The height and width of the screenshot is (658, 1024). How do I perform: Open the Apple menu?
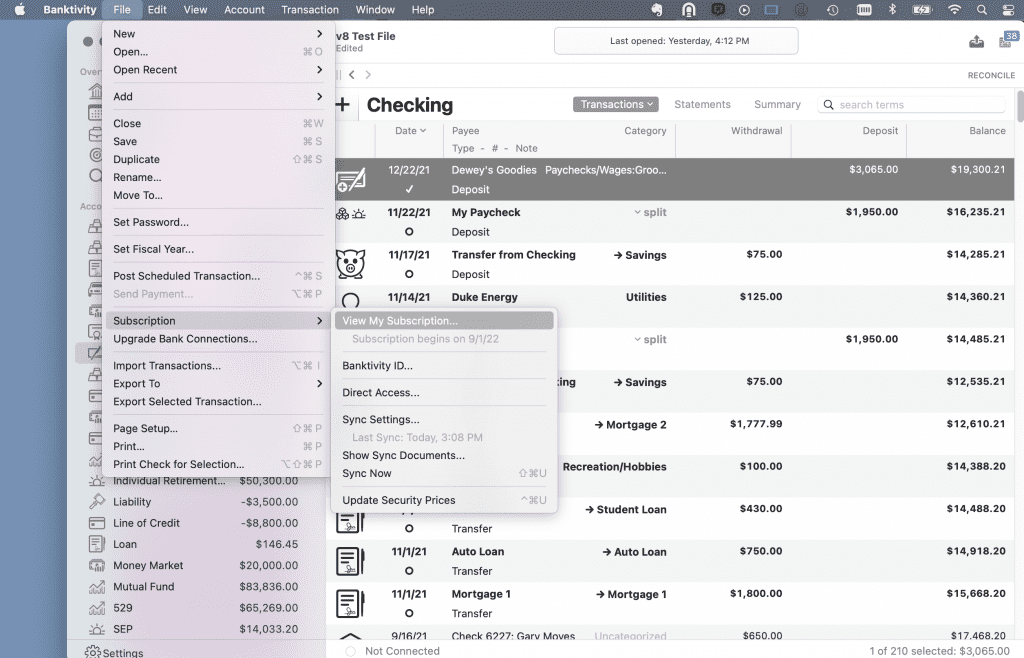pos(20,10)
